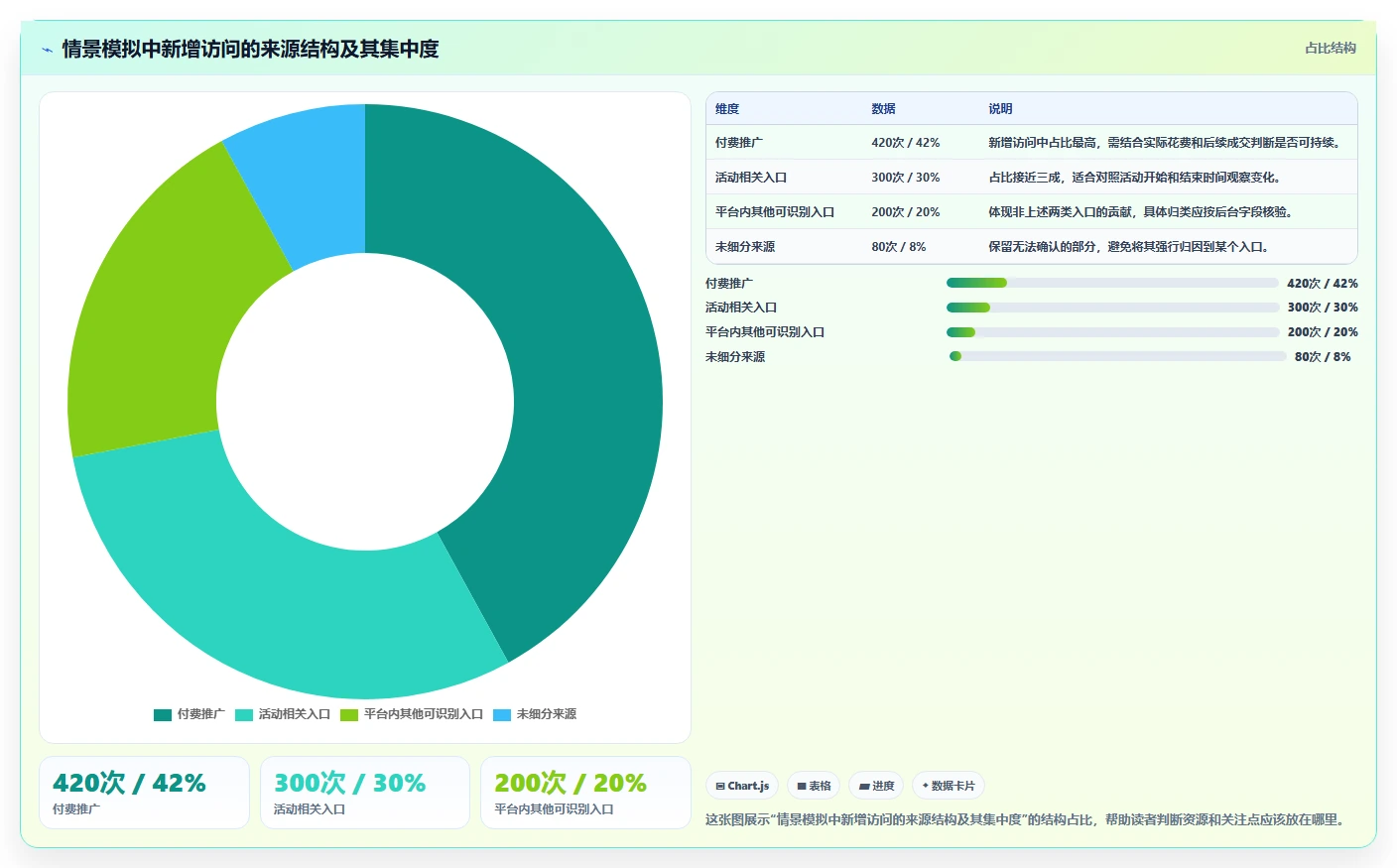Select the 进度 tag chip
The height and width of the screenshot is (868, 1397).
pyautogui.click(x=876, y=786)
